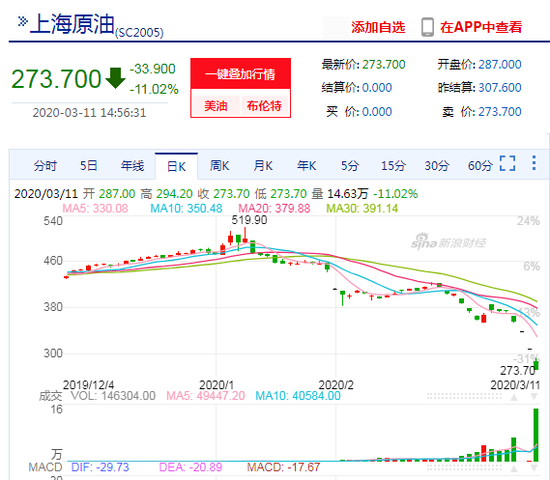Click the double-arrow icon before 上海原油

pyautogui.click(x=23, y=22)
